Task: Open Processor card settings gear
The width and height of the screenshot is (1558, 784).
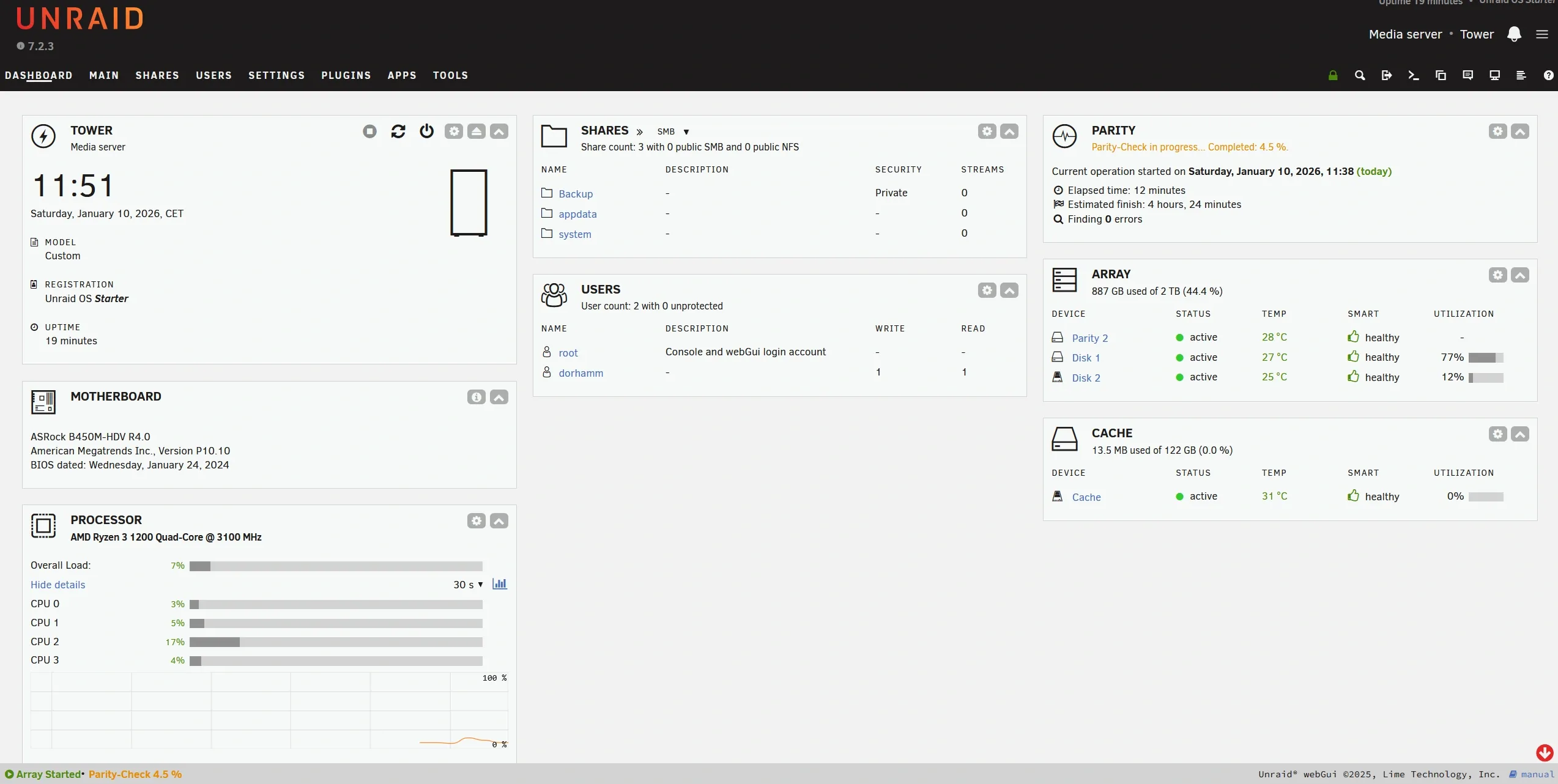Action: coord(477,521)
